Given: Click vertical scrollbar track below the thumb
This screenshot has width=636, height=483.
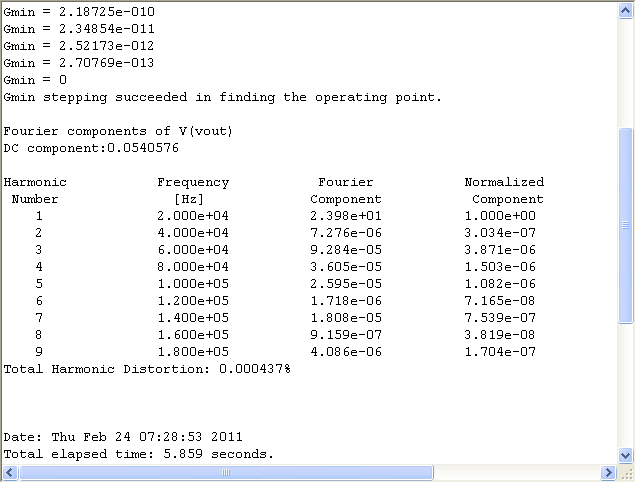Looking at the screenshot, I should (x=625, y=385).
